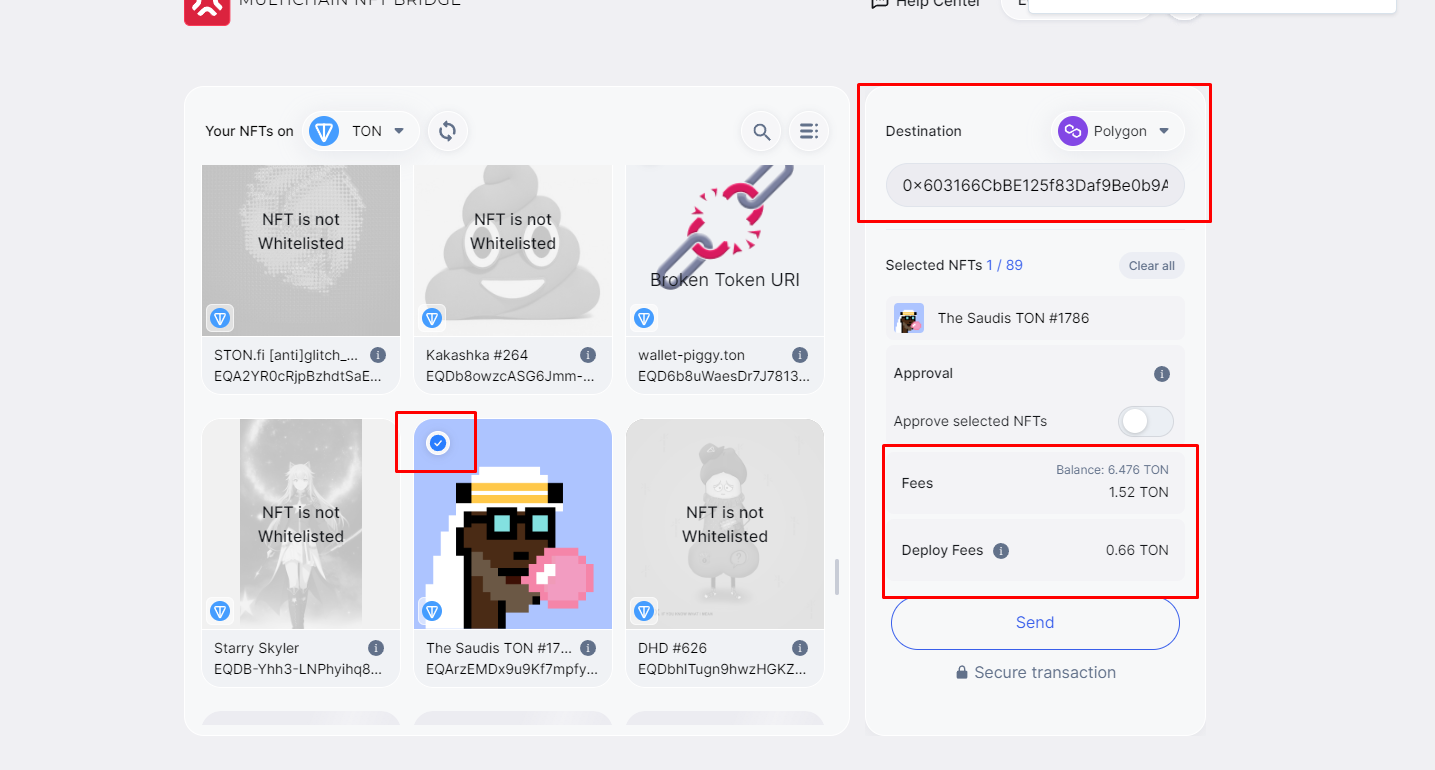The height and width of the screenshot is (770, 1435).
Task: Click the "Destination" label
Action: pyautogui.click(x=923, y=131)
